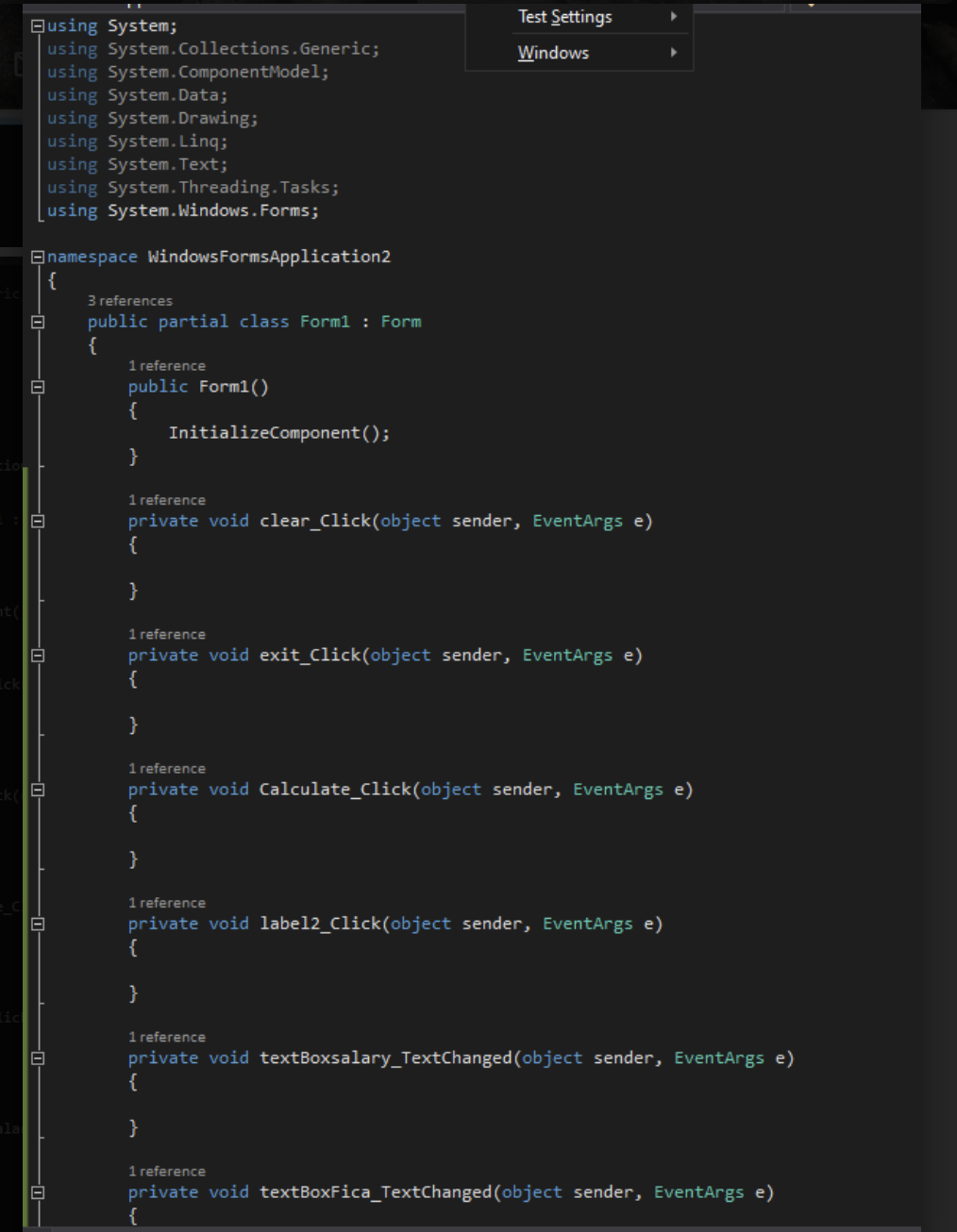Collapse the textBoxsalary_TextChanged method
Viewport: 957px width, 1232px height.
[x=36, y=1057]
